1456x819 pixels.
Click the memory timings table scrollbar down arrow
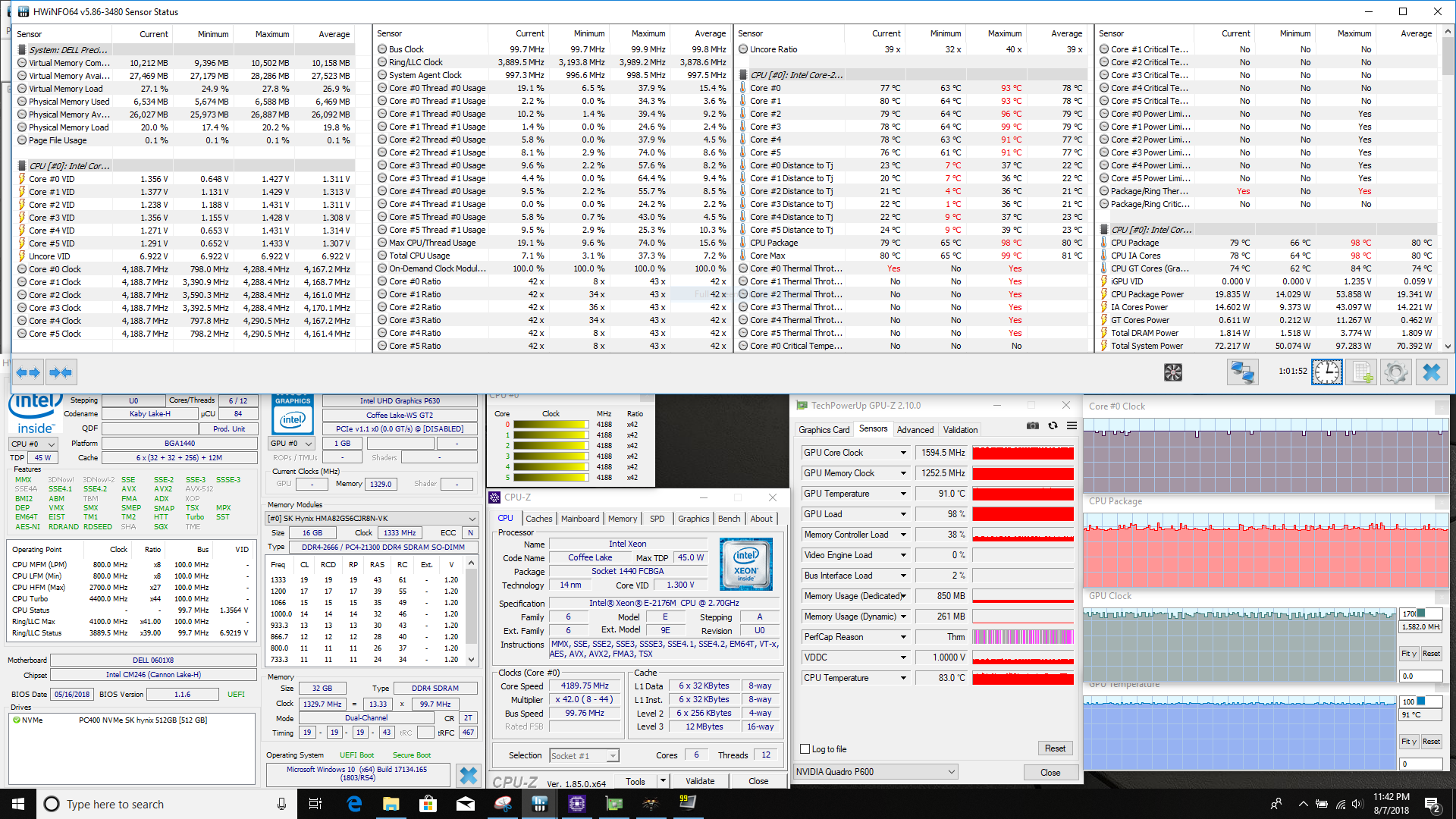[471, 660]
